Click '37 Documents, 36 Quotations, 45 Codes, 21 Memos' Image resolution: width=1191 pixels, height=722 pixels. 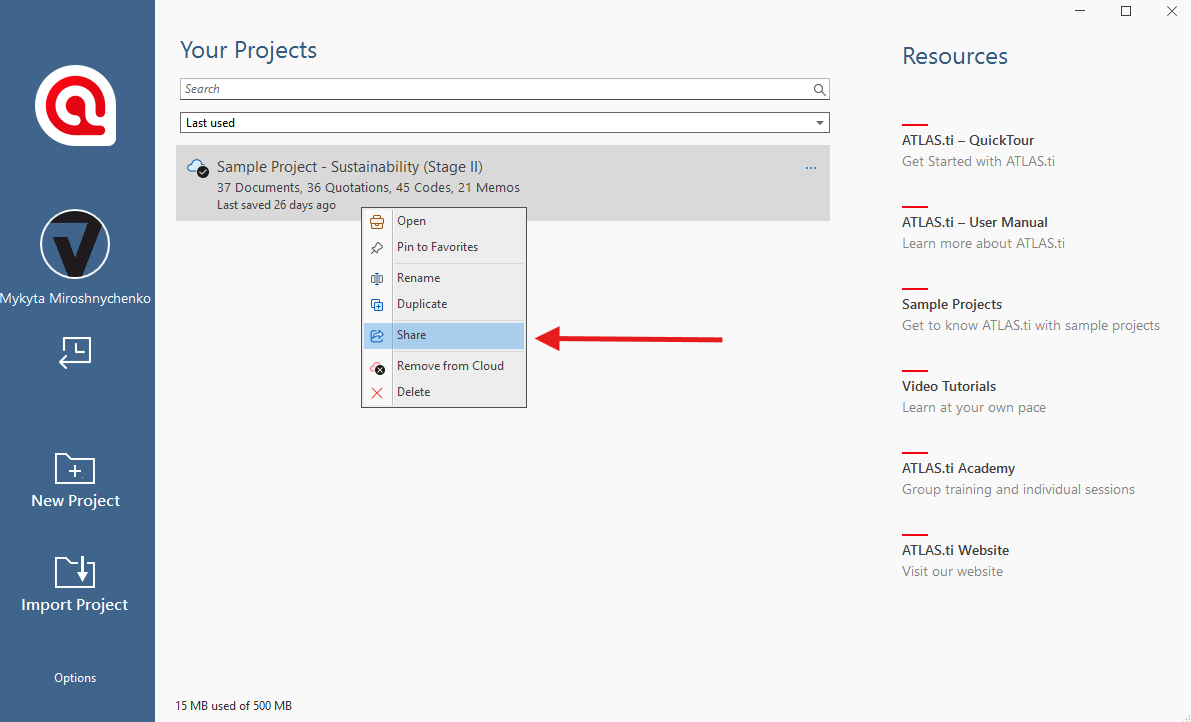[368, 188]
